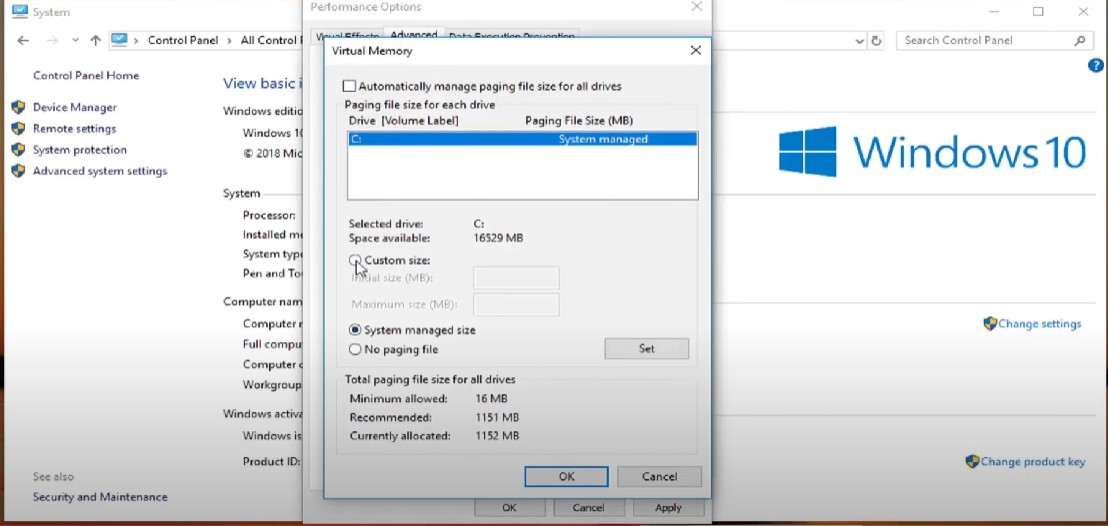Click the computer icon in the address bar
The image size is (1108, 526).
[x=119, y=40]
